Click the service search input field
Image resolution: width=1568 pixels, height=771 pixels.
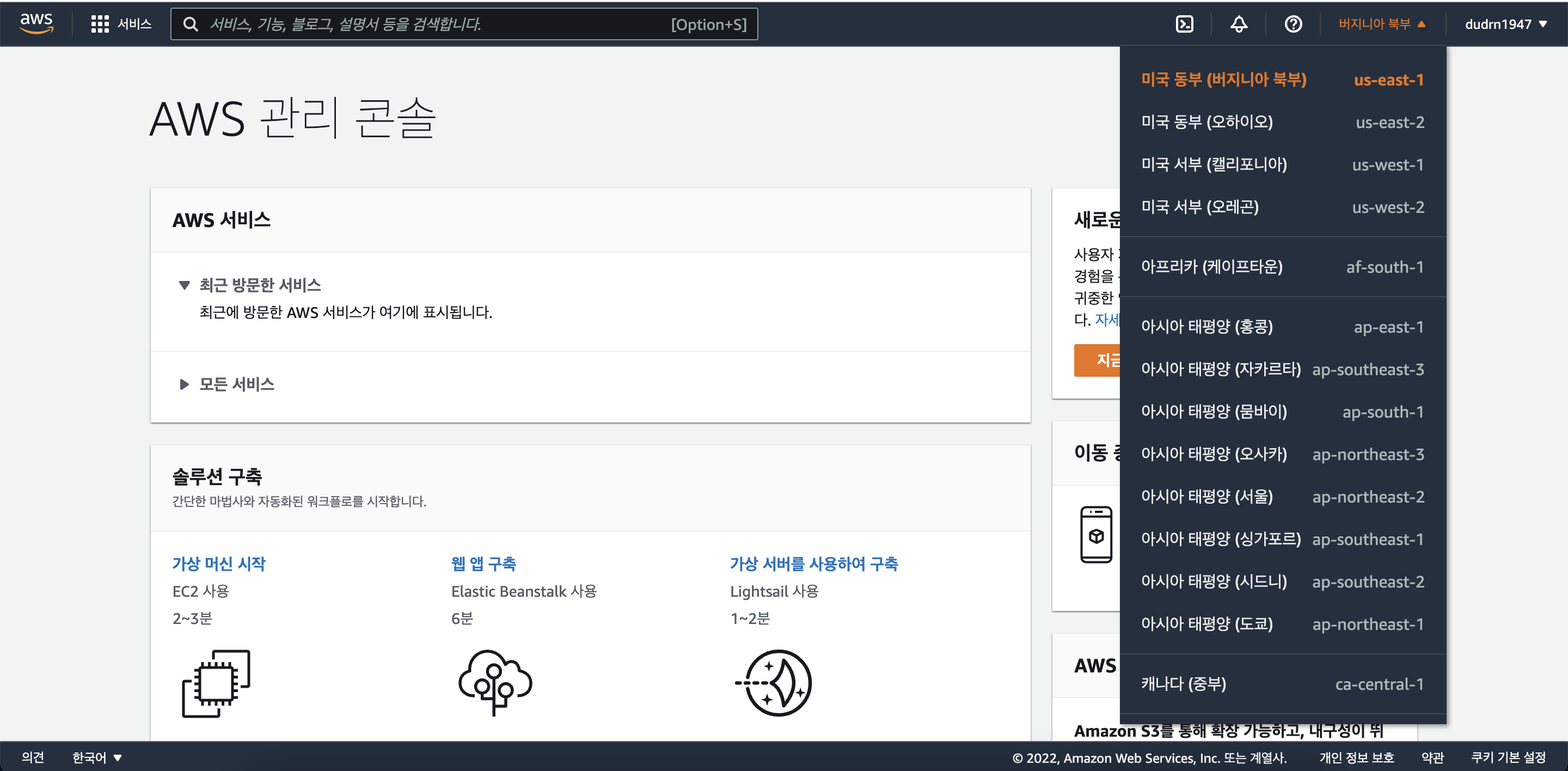(x=438, y=24)
